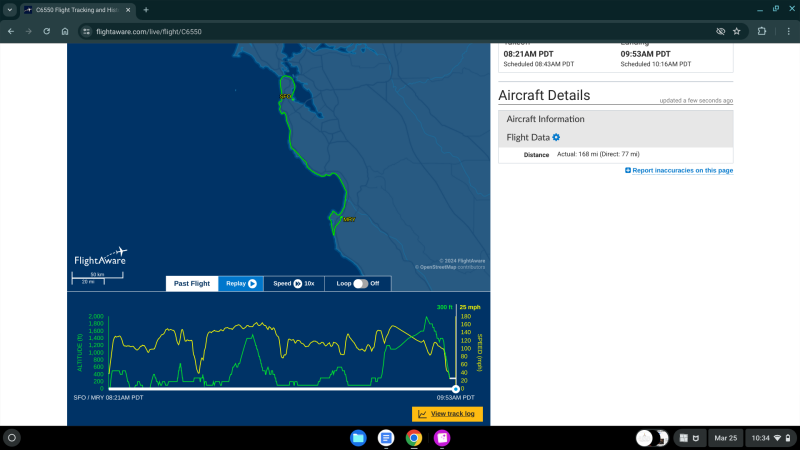Open site information icon in address bar
The width and height of the screenshot is (800, 450).
(x=86, y=32)
